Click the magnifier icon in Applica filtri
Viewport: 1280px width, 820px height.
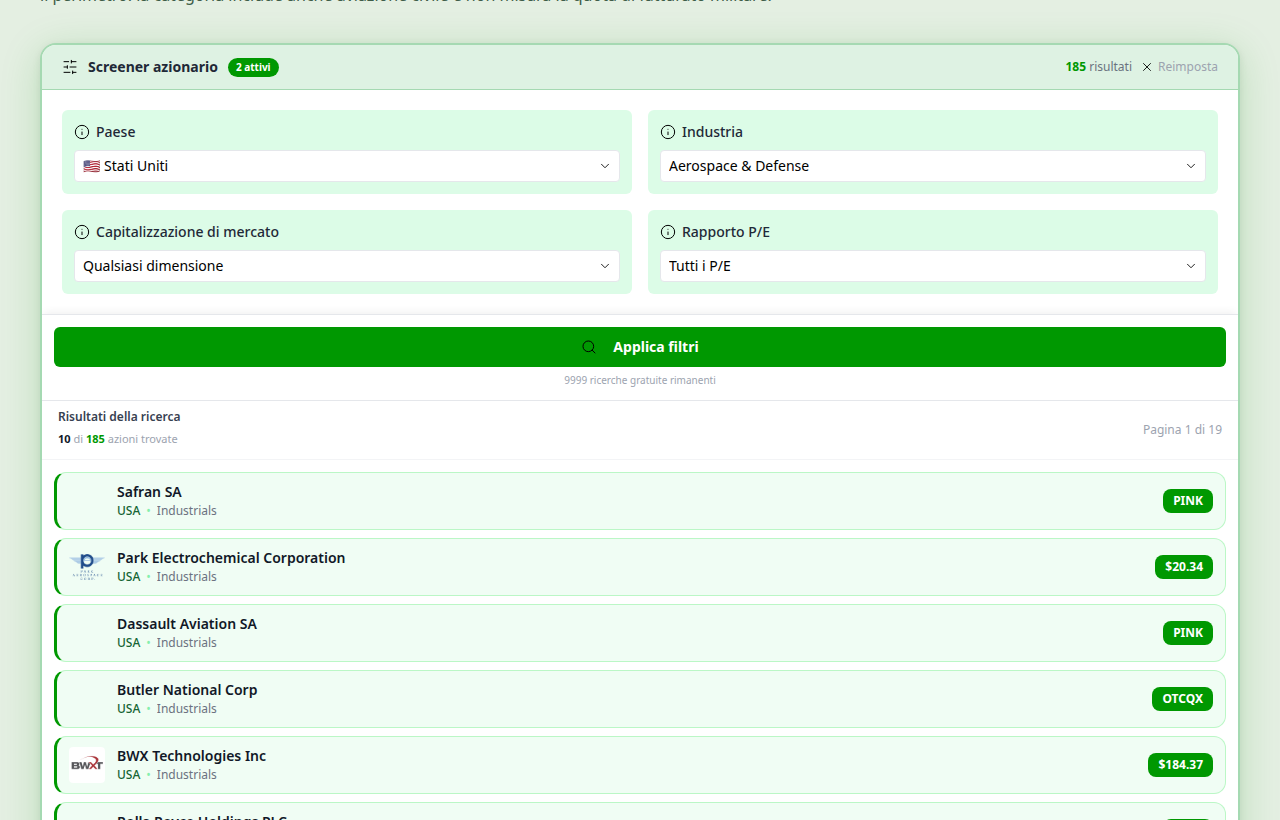pos(589,347)
